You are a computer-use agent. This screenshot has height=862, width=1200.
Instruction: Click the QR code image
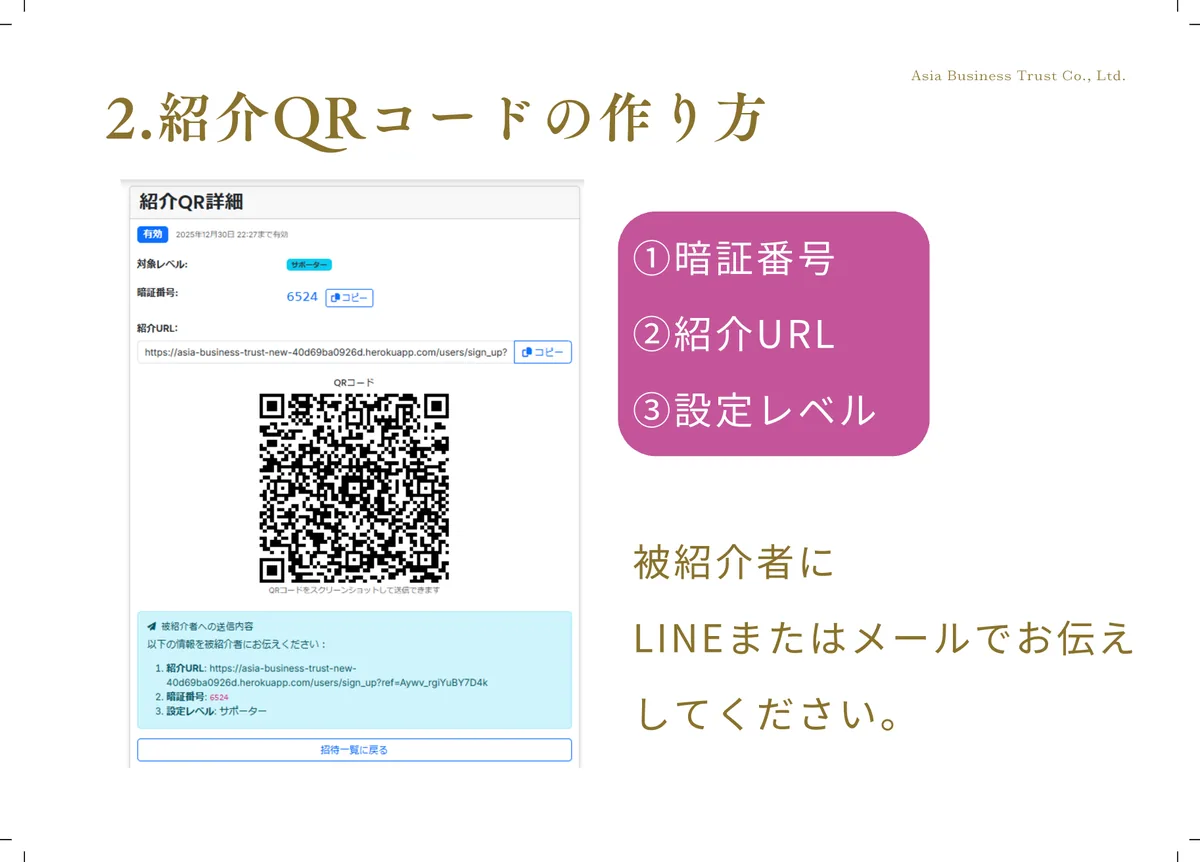[x=354, y=488]
